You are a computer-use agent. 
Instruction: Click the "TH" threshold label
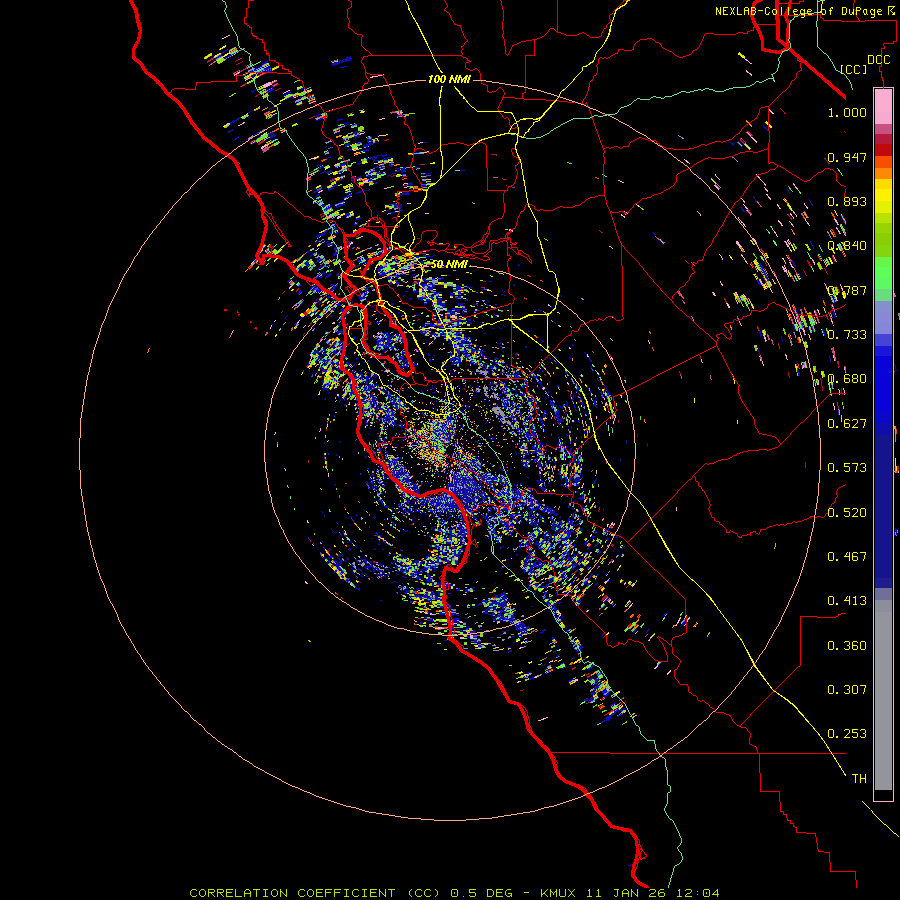point(859,779)
